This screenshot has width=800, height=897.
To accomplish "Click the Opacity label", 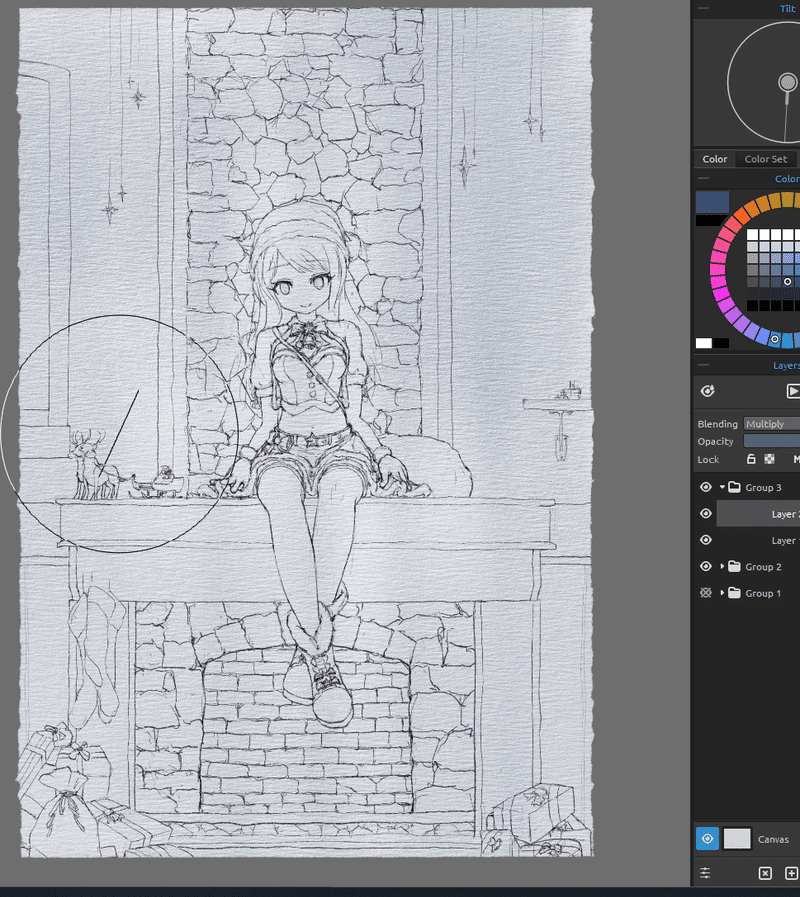I will [715, 441].
